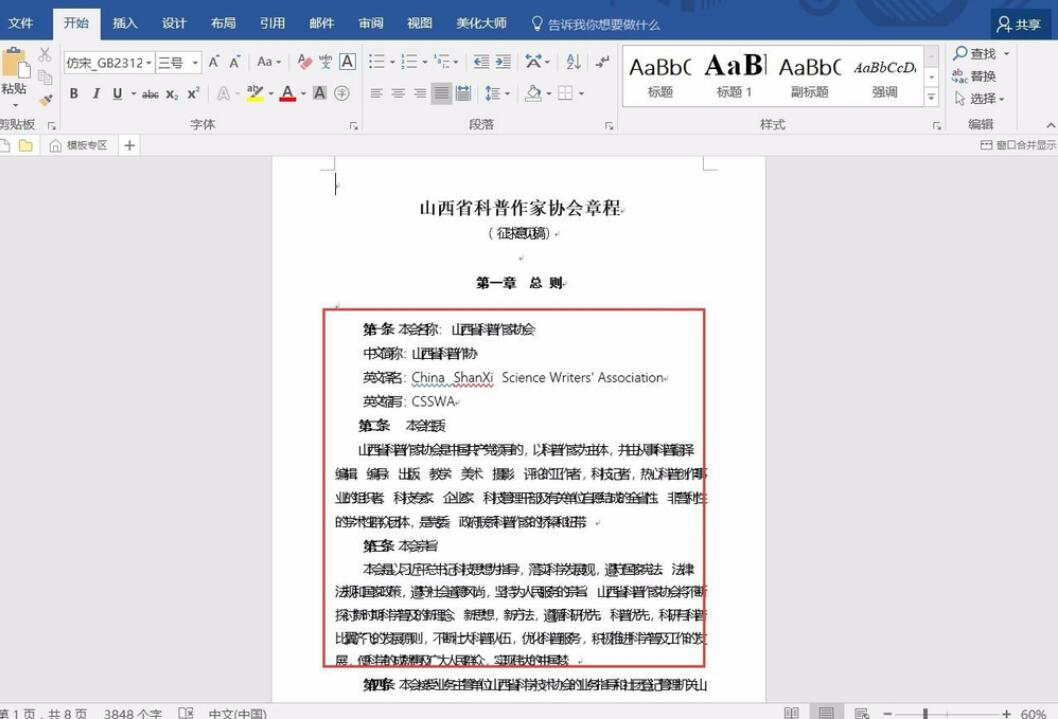Apply the 副标题 style

point(809,76)
